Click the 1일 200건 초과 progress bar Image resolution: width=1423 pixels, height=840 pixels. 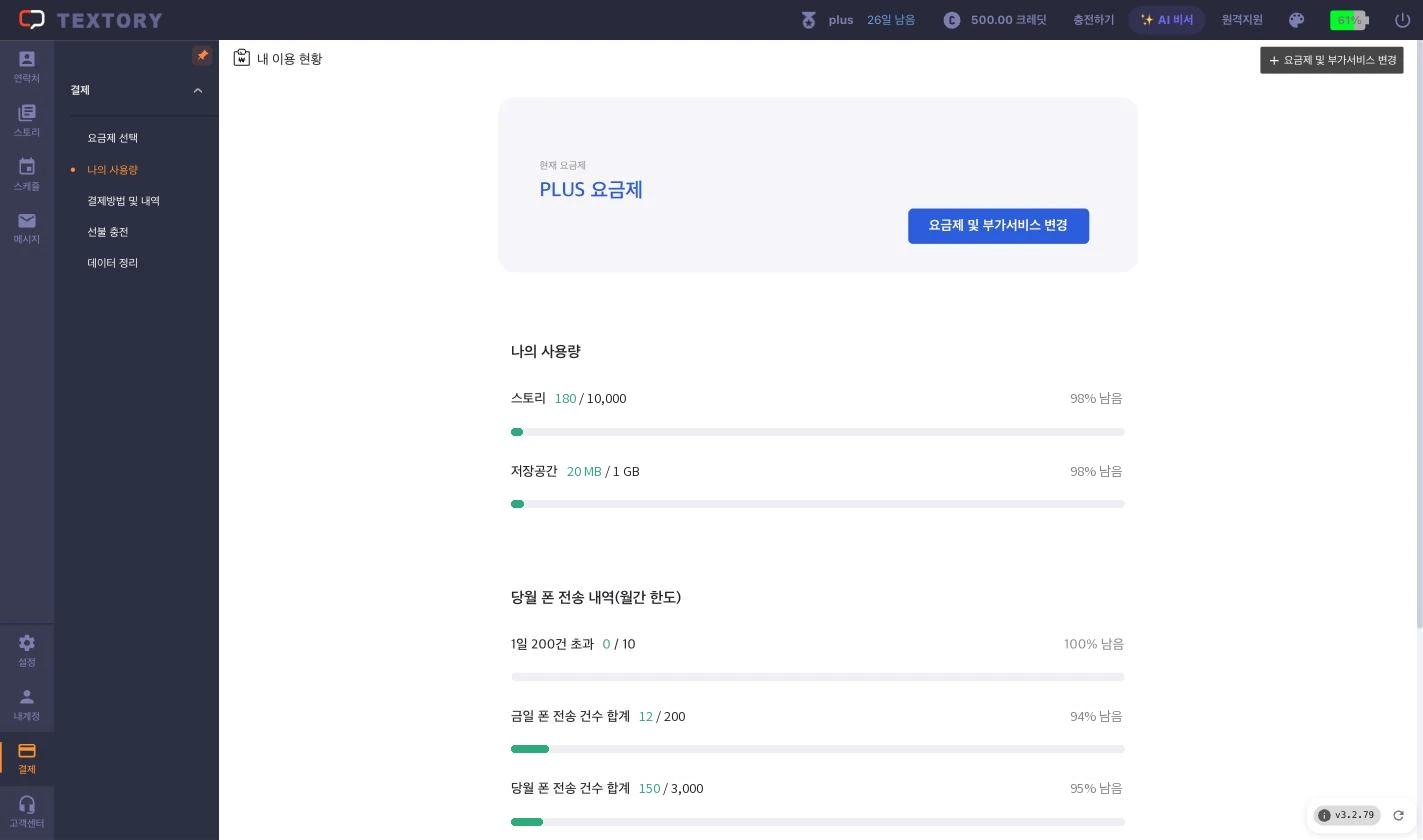click(x=818, y=677)
